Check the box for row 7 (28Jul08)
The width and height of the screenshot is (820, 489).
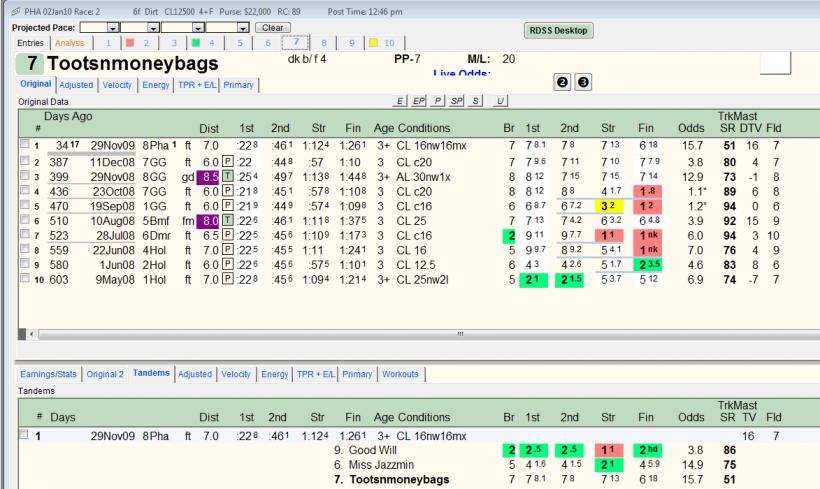pyautogui.click(x=24, y=234)
